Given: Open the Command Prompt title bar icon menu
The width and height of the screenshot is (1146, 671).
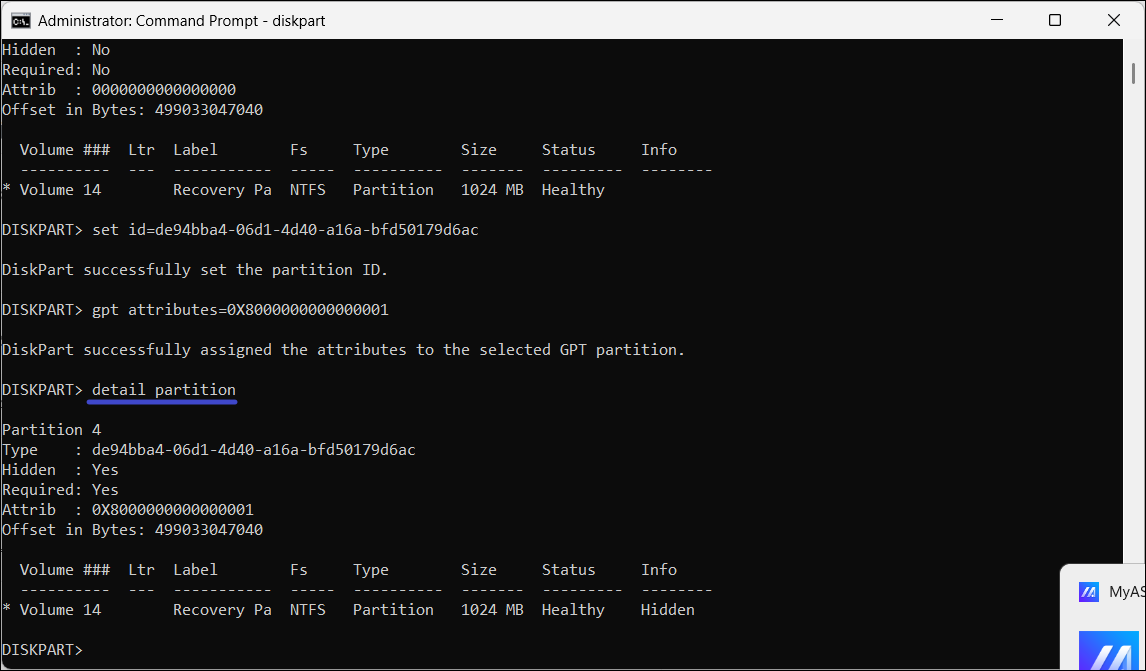Looking at the screenshot, I should (19, 20).
